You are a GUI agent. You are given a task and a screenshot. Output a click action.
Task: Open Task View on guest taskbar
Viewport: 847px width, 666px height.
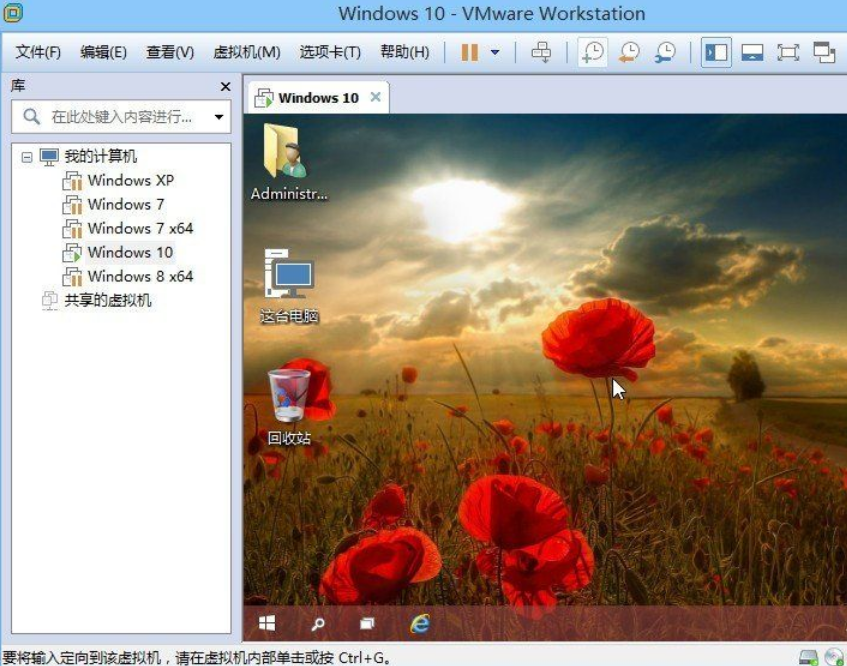(367, 624)
